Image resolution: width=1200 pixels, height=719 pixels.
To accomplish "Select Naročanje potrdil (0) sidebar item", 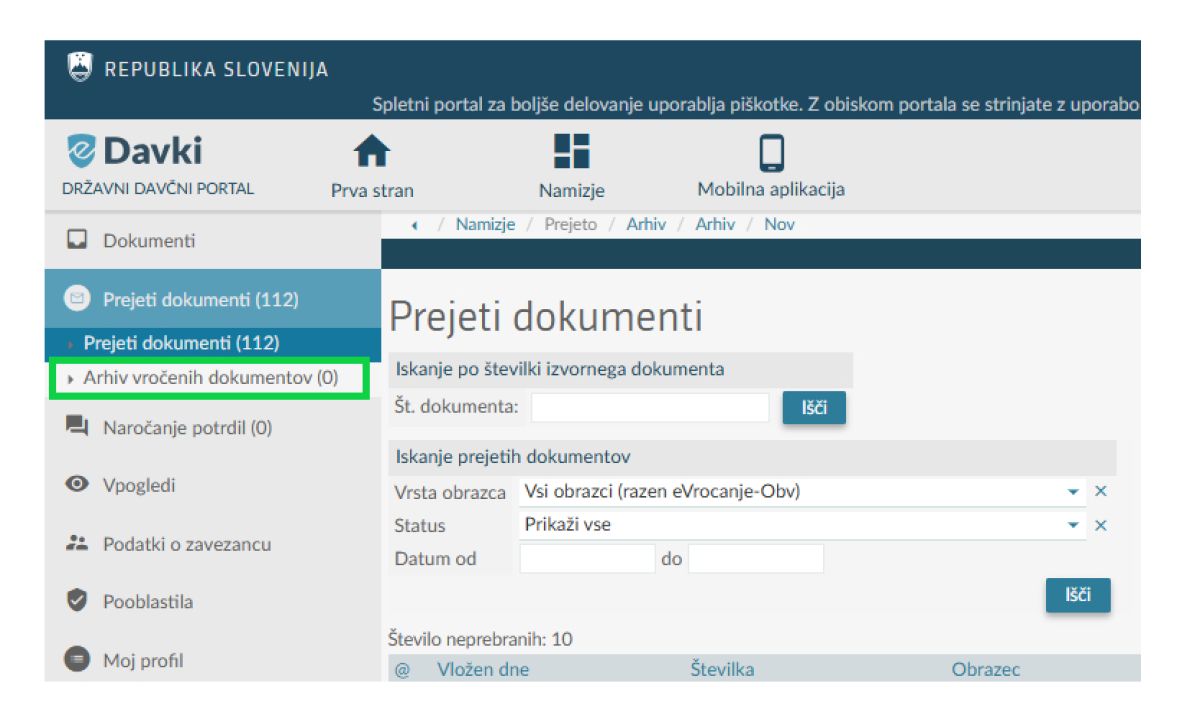I will [x=187, y=428].
